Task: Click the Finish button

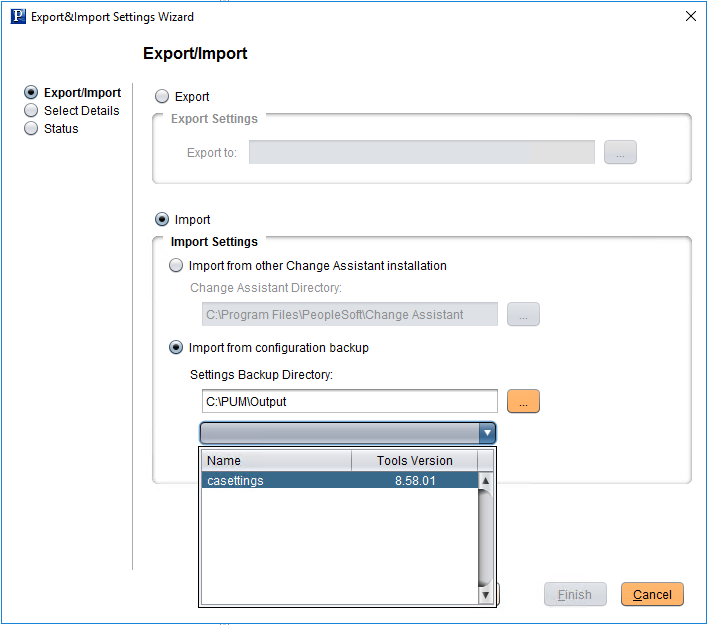Action: tap(575, 594)
